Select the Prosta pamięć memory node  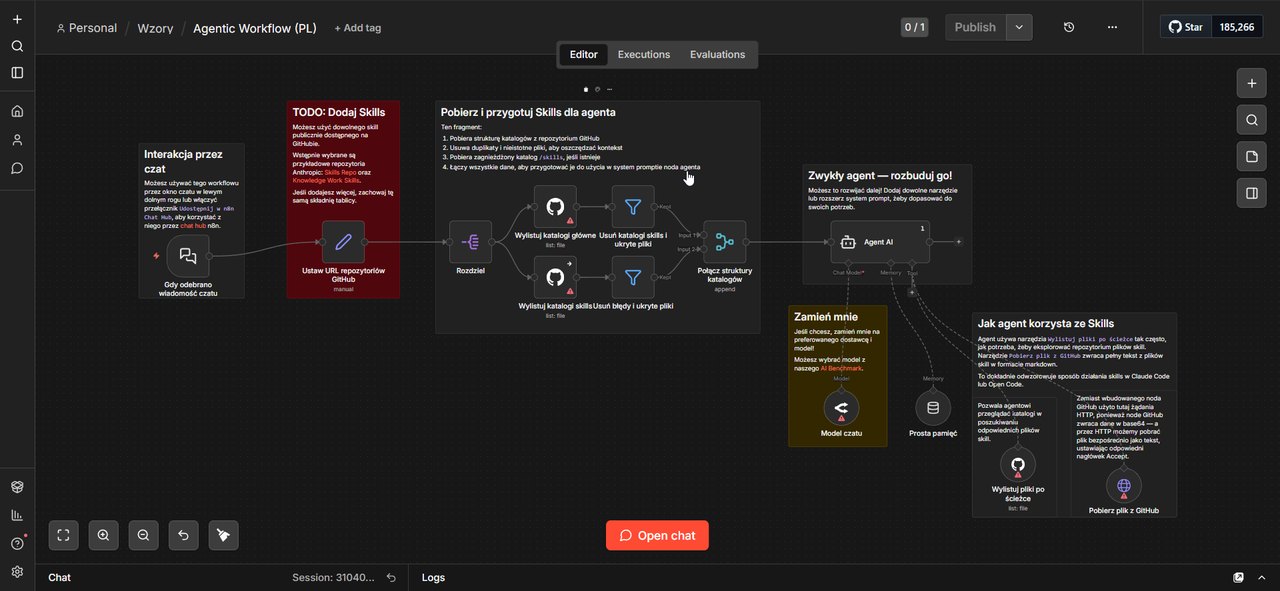click(933, 407)
